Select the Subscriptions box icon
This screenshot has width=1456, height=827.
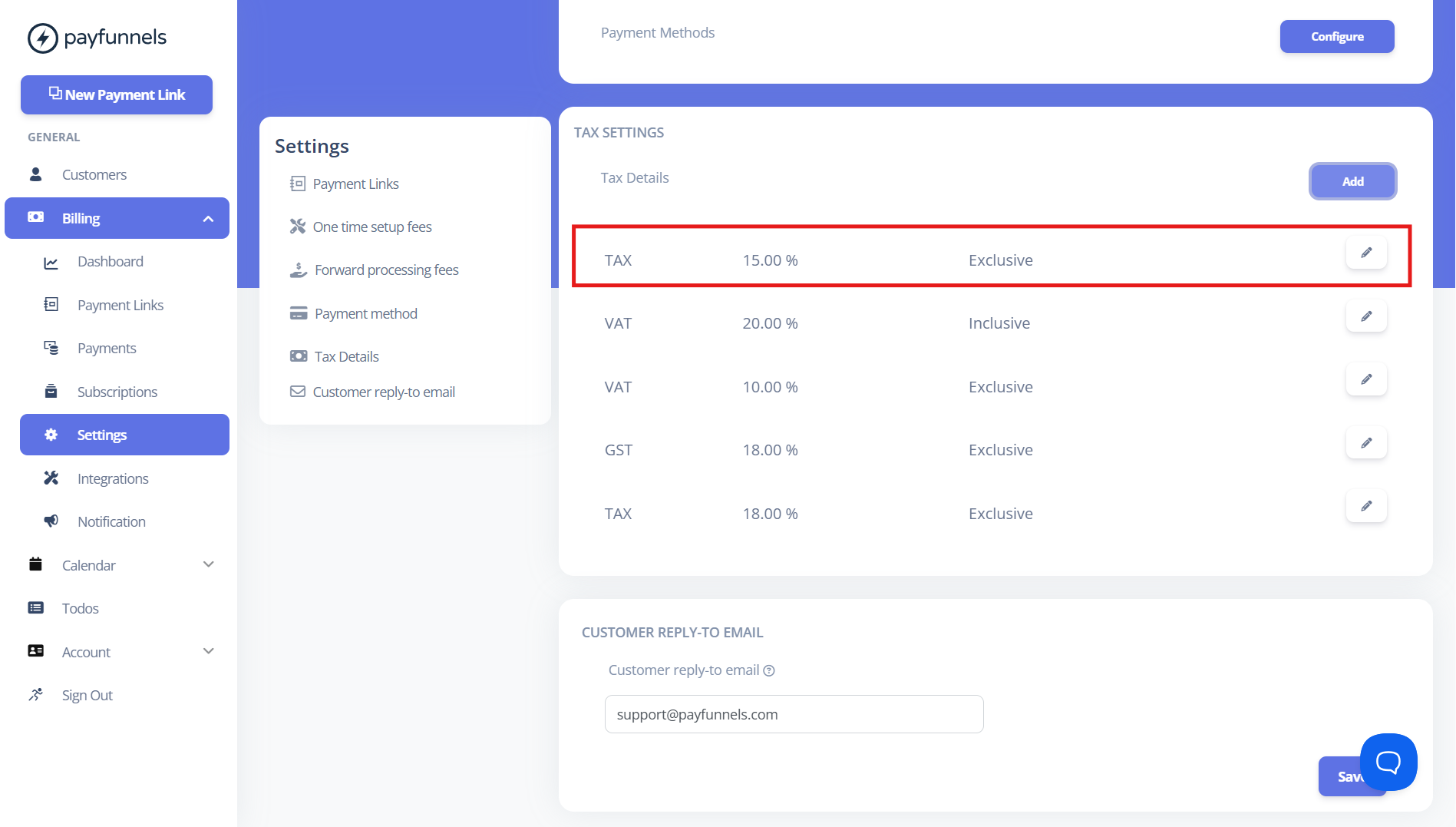(x=51, y=392)
